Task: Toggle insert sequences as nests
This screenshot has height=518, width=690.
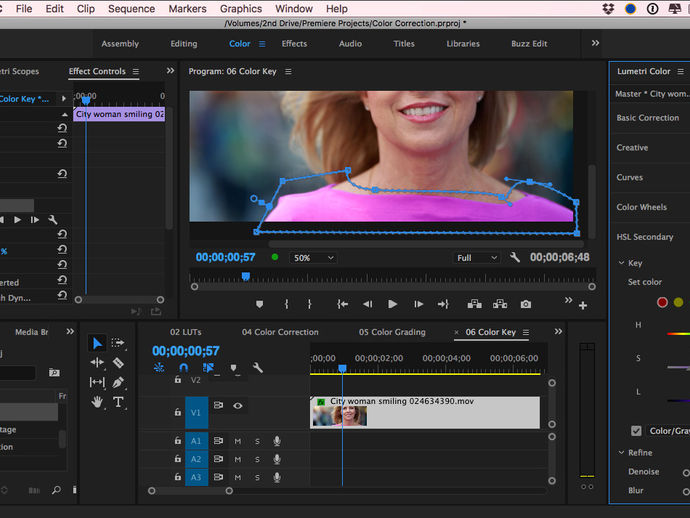Action: point(159,367)
